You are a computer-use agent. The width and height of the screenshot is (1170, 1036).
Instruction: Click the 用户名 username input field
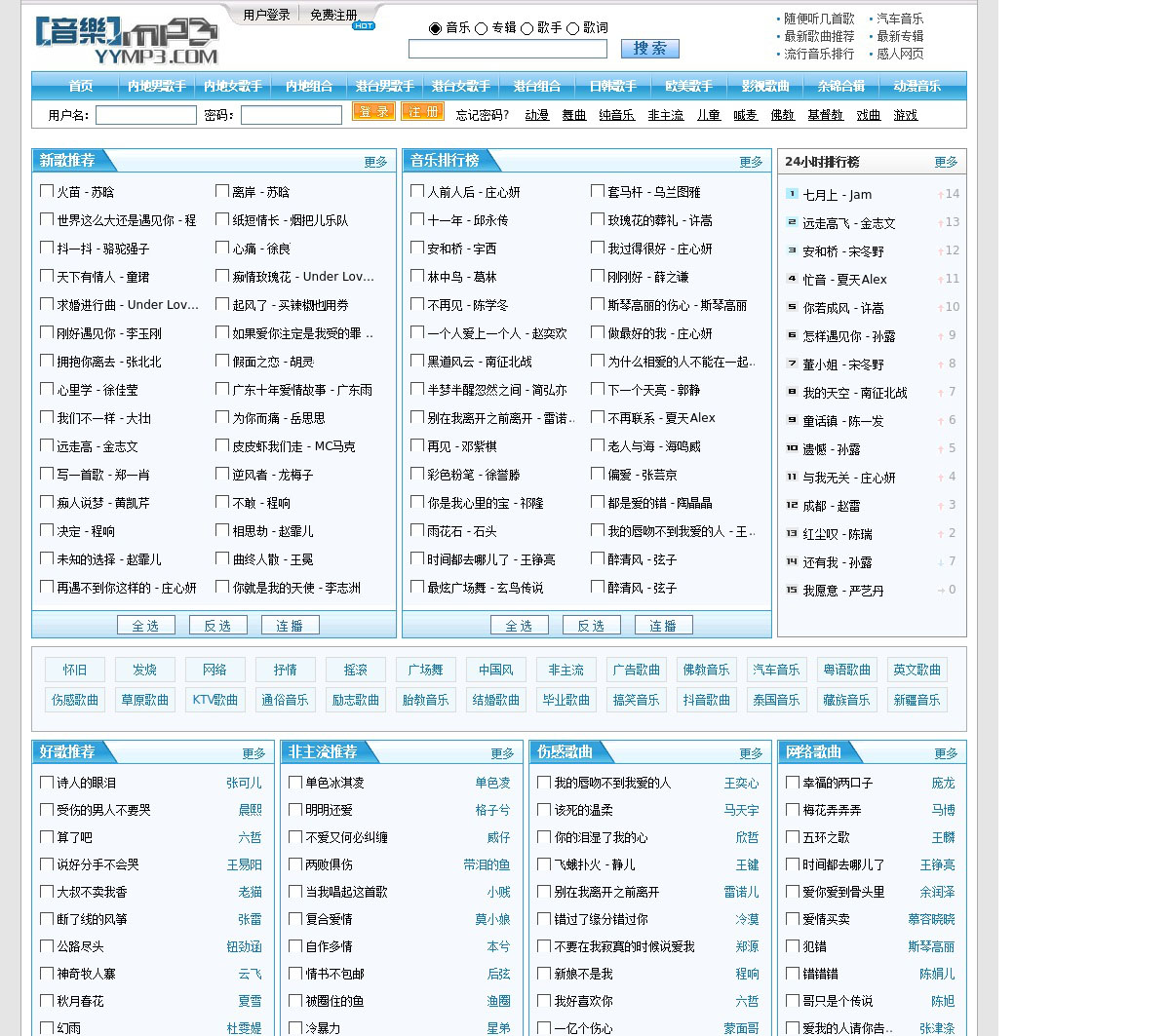click(146, 115)
